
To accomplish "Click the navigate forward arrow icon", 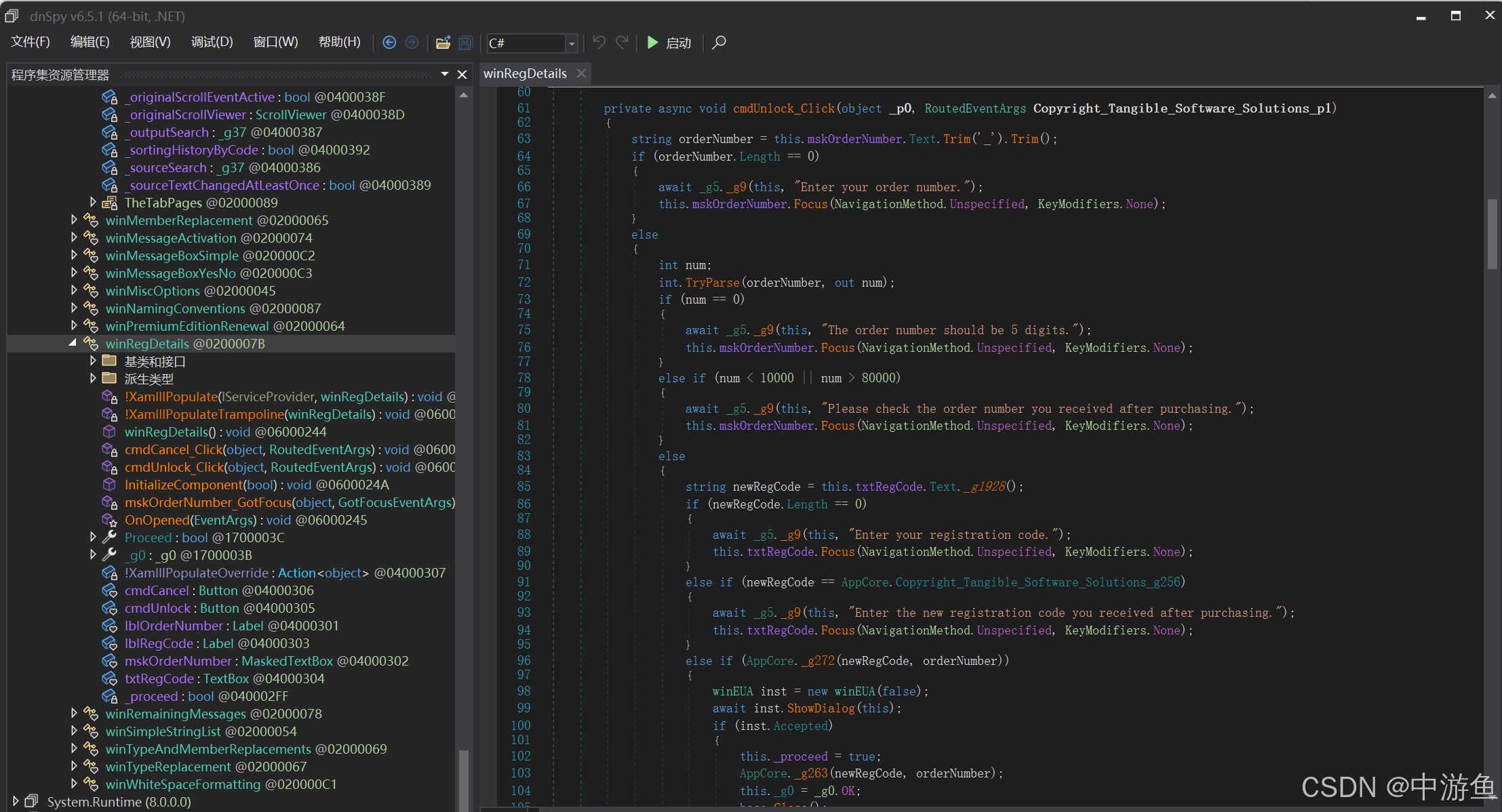I will (x=412, y=43).
